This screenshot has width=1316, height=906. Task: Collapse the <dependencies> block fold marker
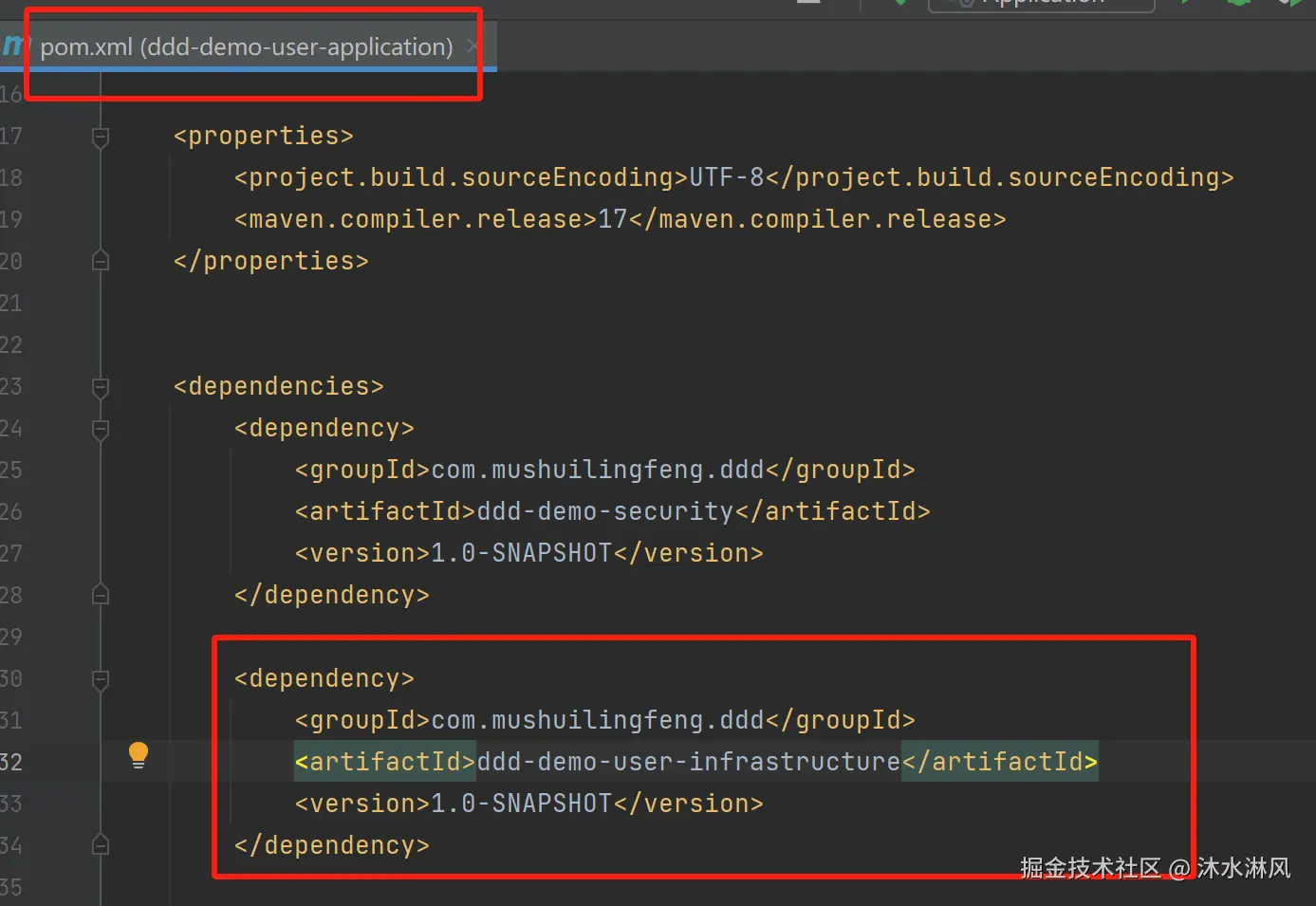(x=101, y=387)
